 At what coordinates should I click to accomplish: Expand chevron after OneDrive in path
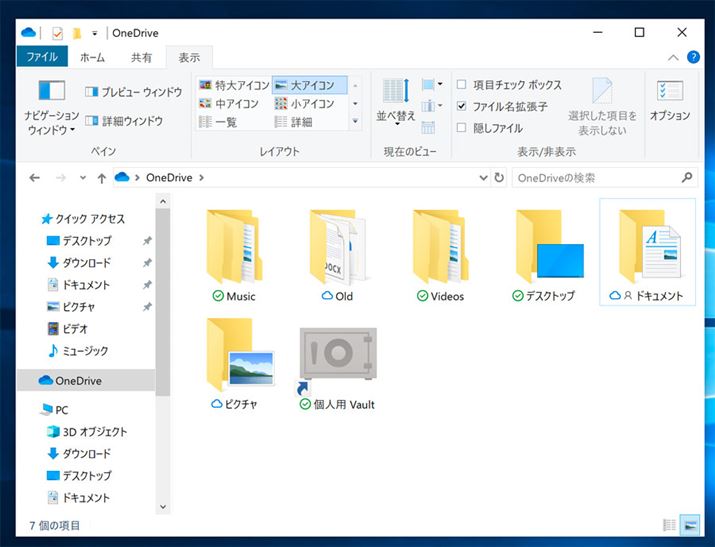coord(201,178)
